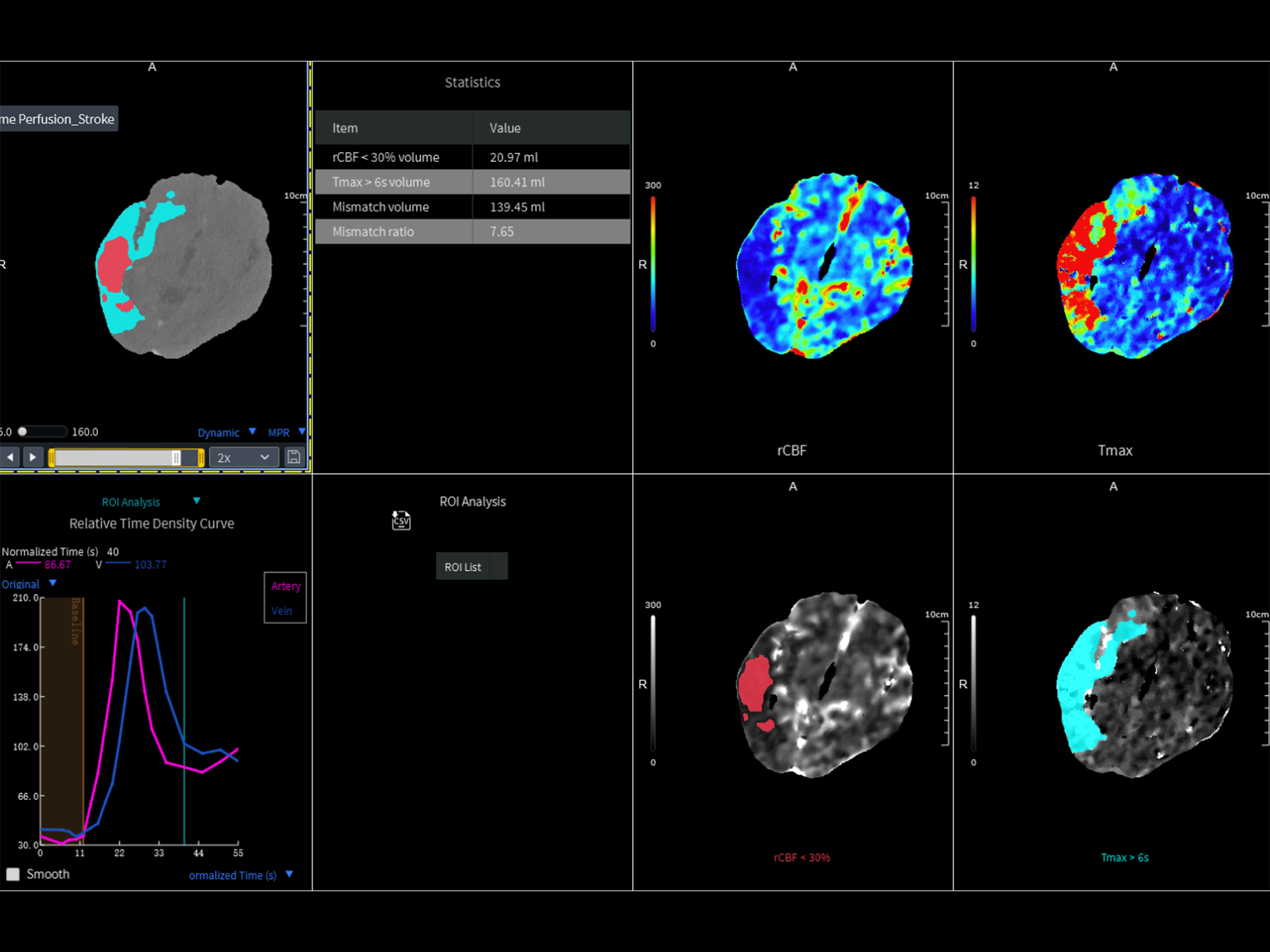Click the play forward arrow button

32,457
